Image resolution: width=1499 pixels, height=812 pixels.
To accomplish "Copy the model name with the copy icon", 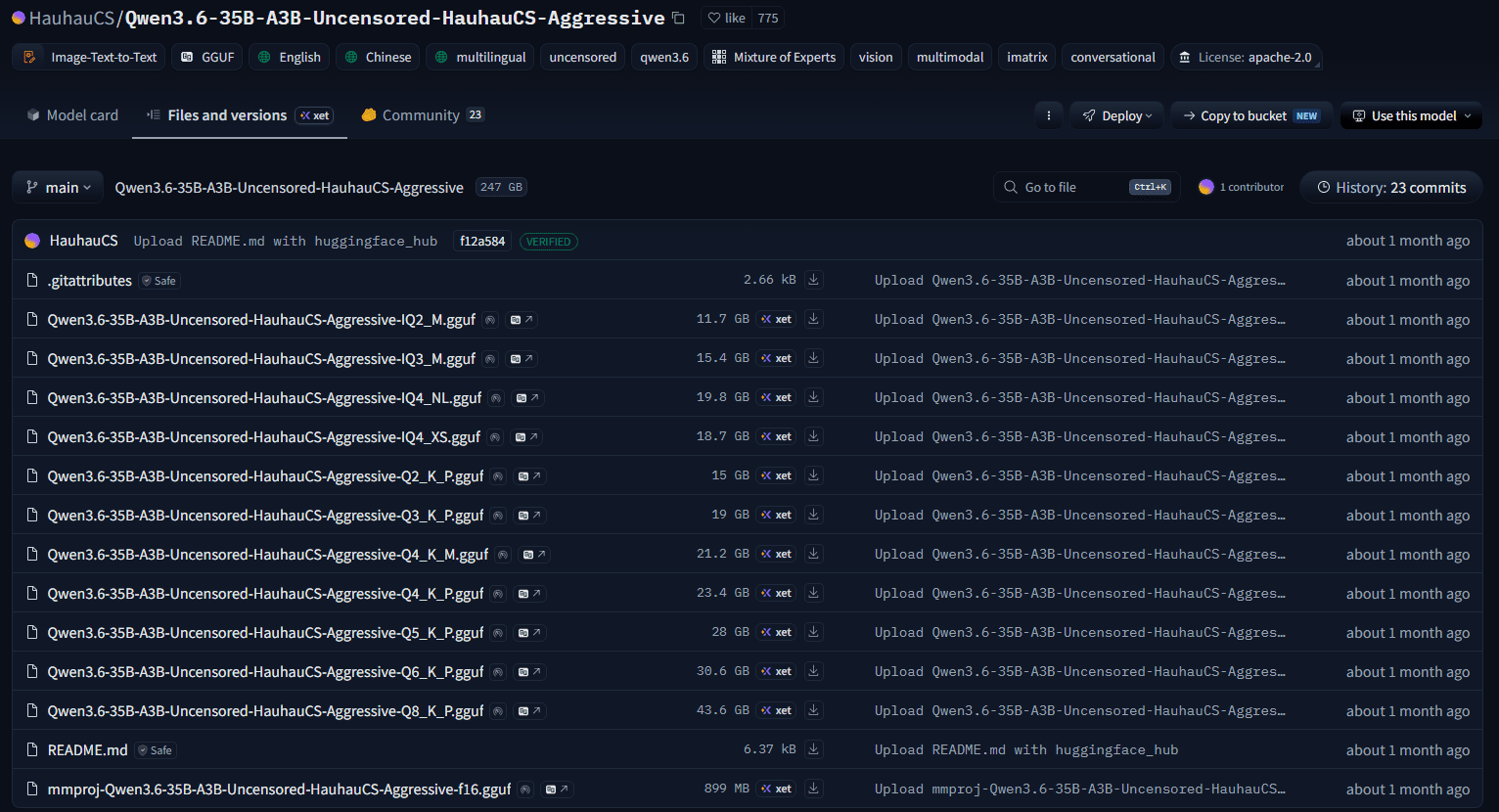I will (679, 18).
